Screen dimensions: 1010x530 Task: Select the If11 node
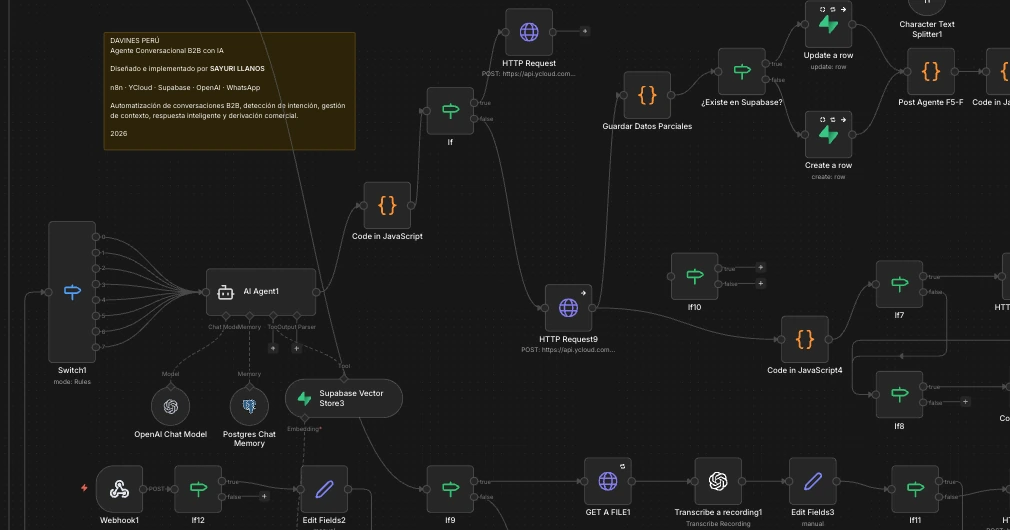coord(915,489)
